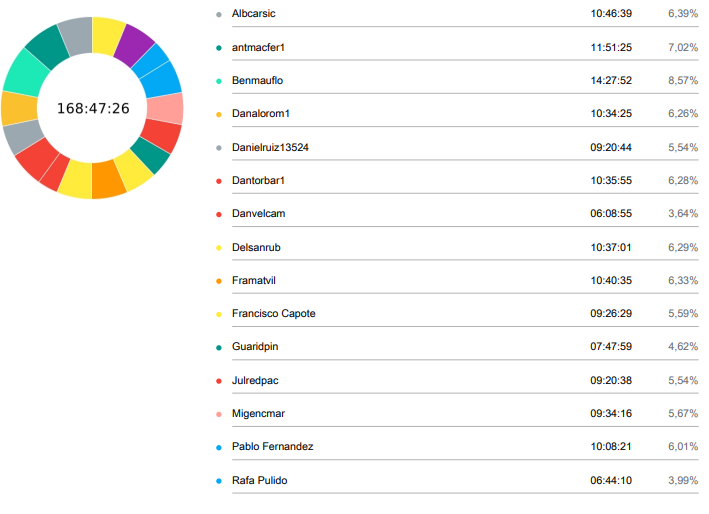
Task: Click the orange dot next to Framatvil
Action: point(218,281)
